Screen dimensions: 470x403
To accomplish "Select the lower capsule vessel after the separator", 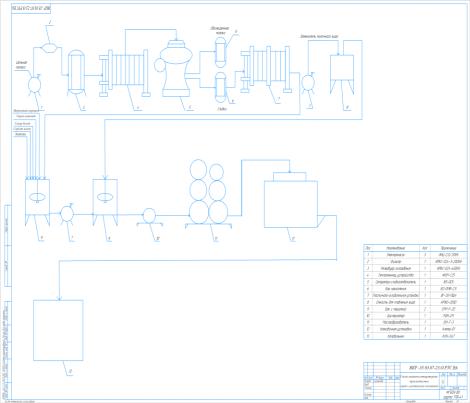I will [x=220, y=87].
